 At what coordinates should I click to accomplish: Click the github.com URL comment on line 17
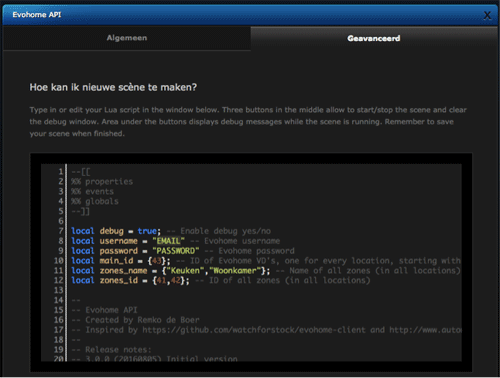(254, 330)
